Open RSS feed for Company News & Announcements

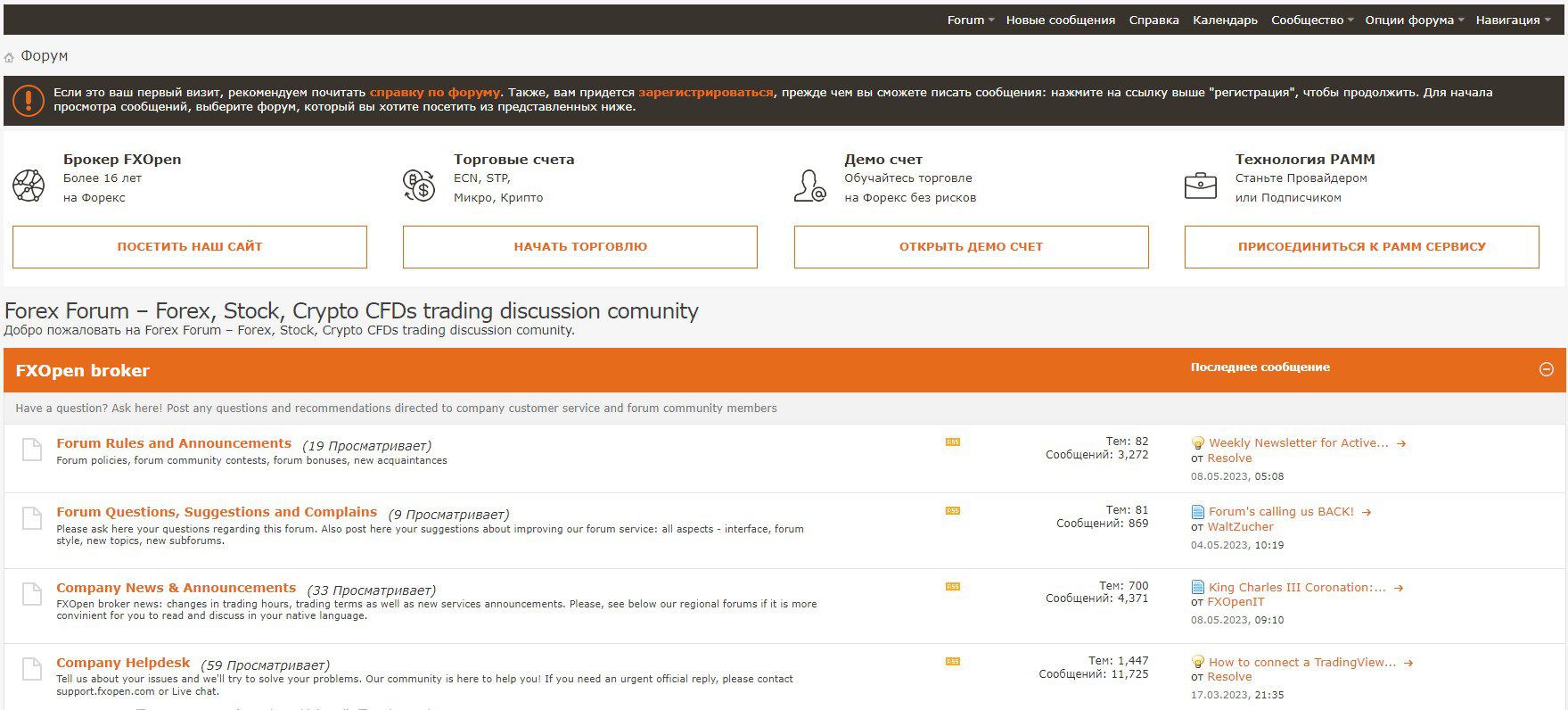953,586
